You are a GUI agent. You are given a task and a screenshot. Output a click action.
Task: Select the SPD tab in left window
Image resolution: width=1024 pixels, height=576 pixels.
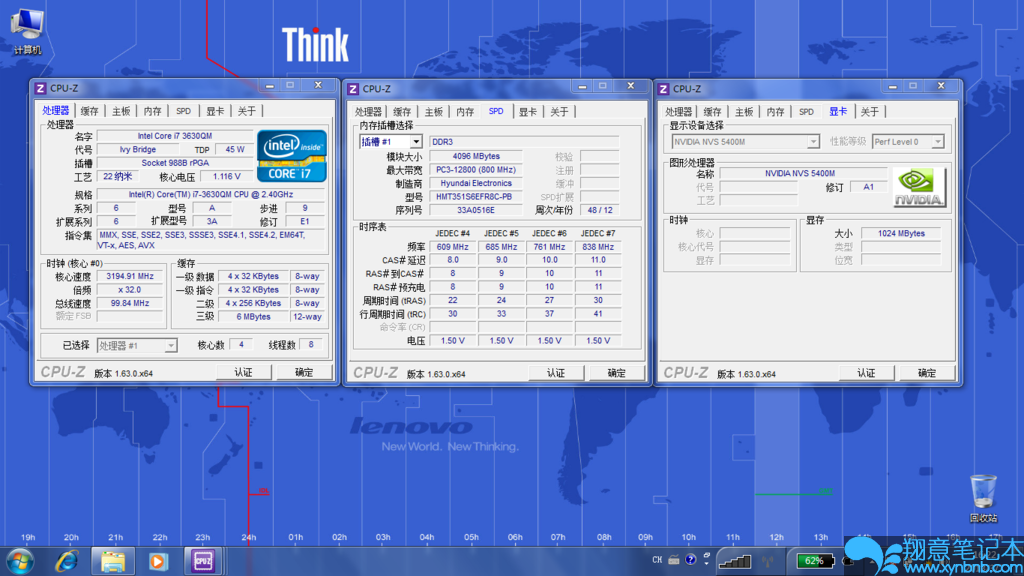184,111
